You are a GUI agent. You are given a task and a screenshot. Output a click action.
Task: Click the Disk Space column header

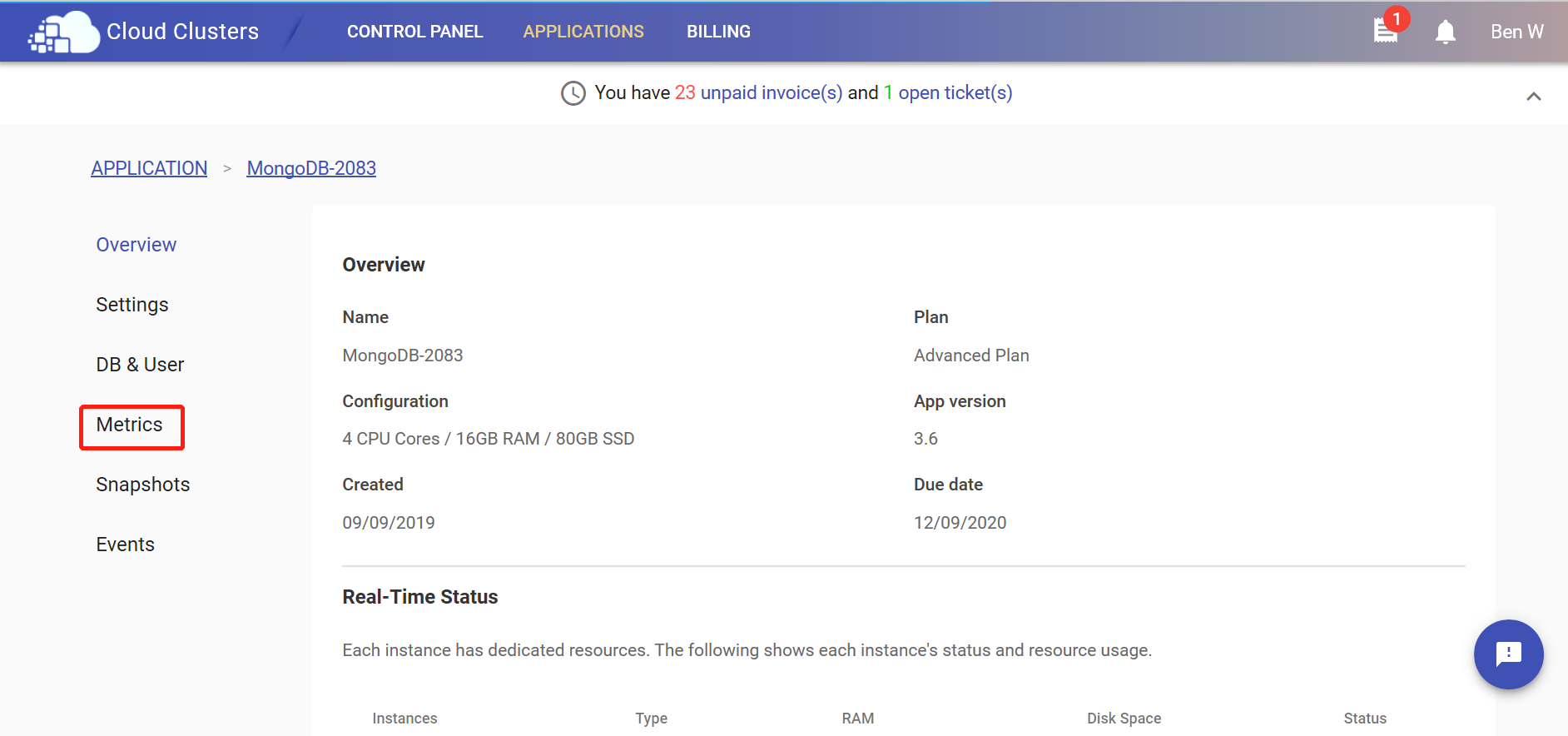point(1124,719)
